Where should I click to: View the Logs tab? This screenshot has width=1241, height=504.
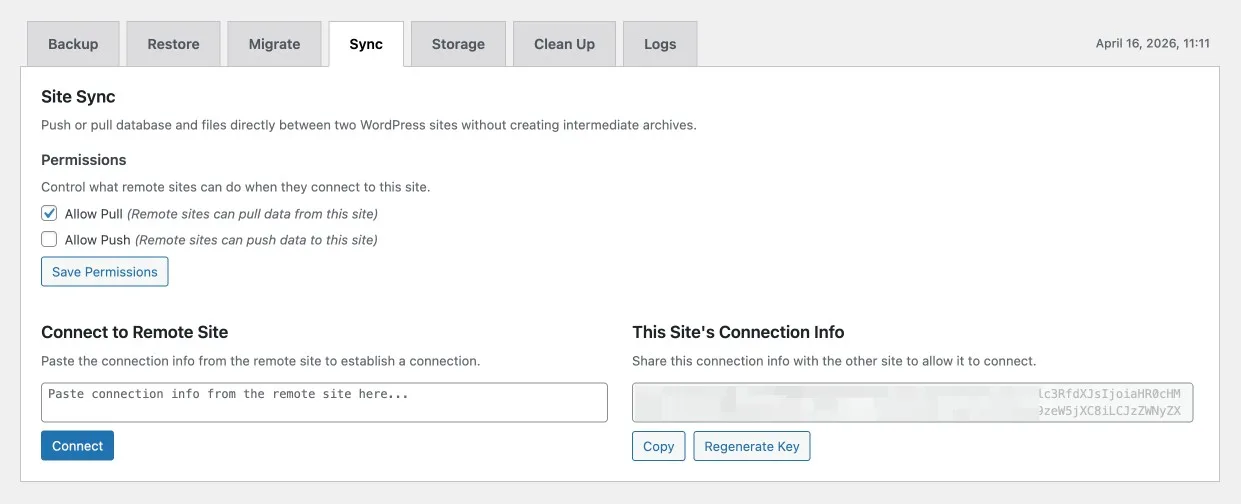(660, 44)
